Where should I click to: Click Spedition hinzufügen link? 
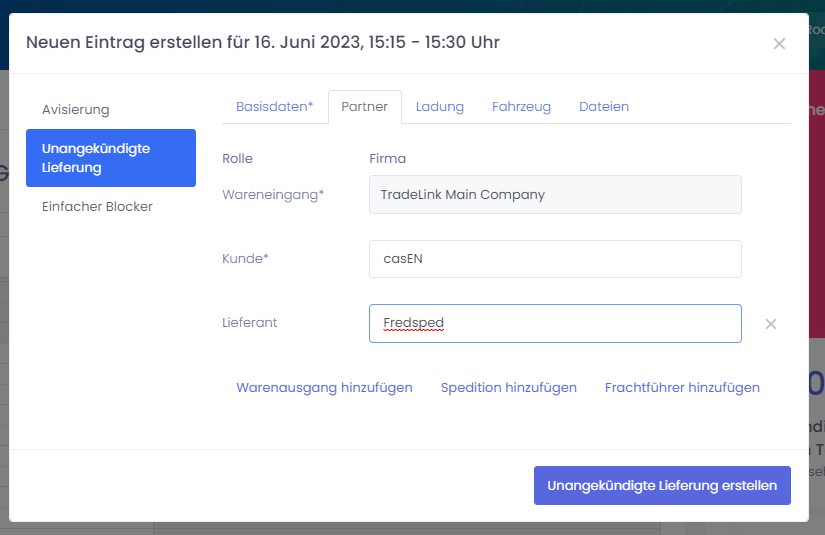click(x=508, y=388)
